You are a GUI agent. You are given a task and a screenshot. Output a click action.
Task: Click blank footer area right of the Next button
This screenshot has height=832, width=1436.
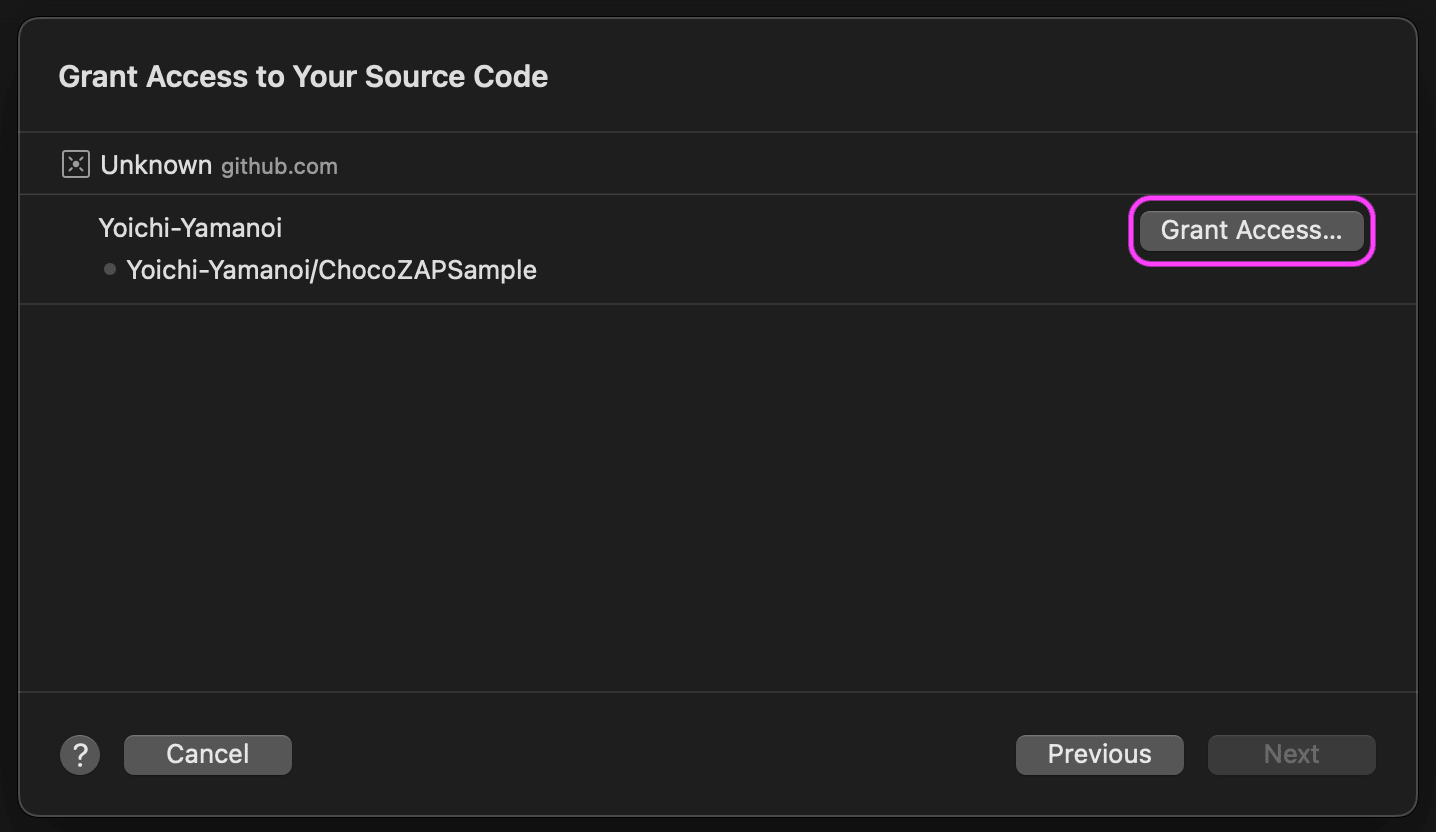(1396, 754)
